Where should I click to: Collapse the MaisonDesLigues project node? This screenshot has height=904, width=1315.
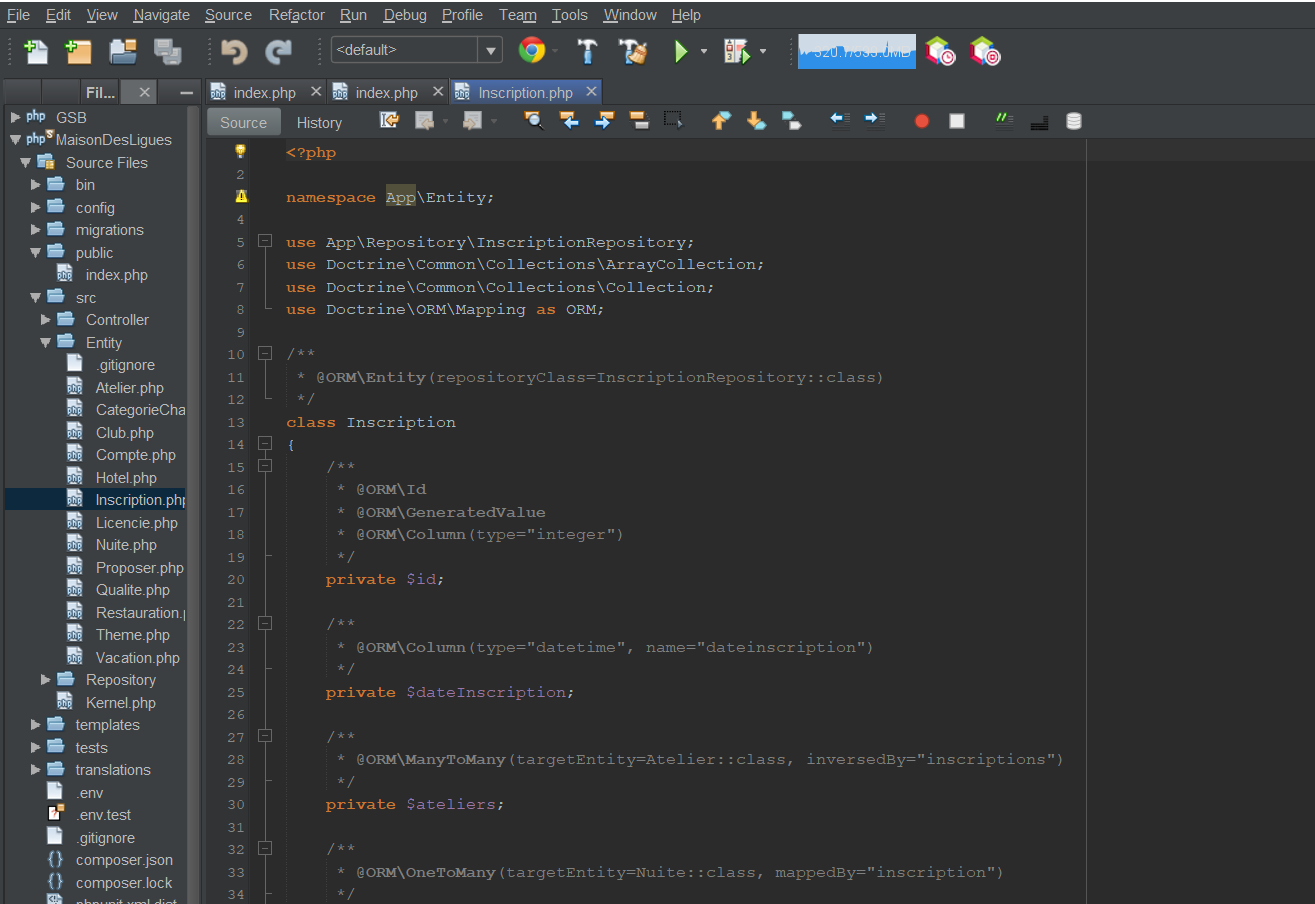[15, 140]
